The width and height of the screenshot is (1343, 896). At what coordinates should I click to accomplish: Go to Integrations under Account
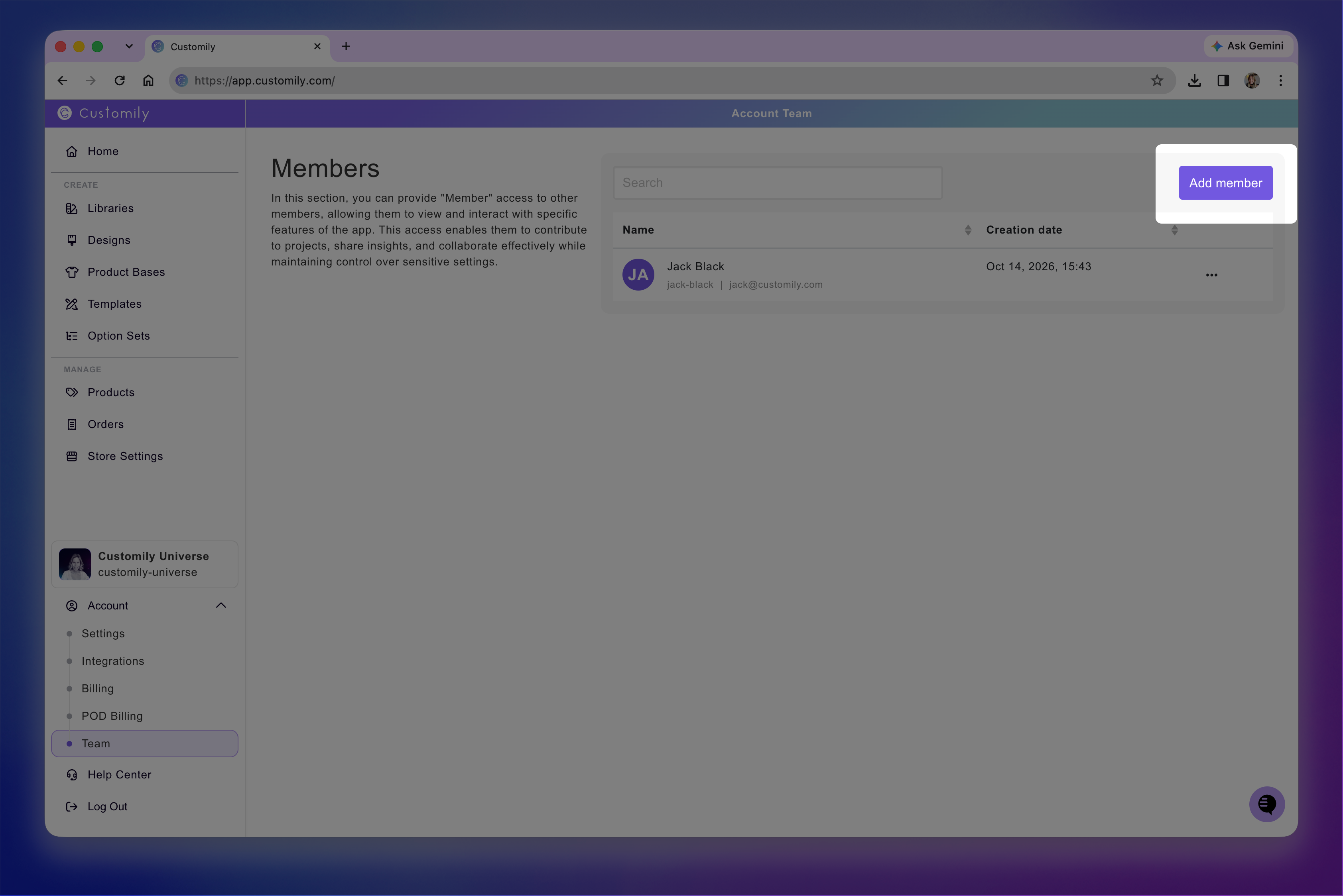coord(112,661)
